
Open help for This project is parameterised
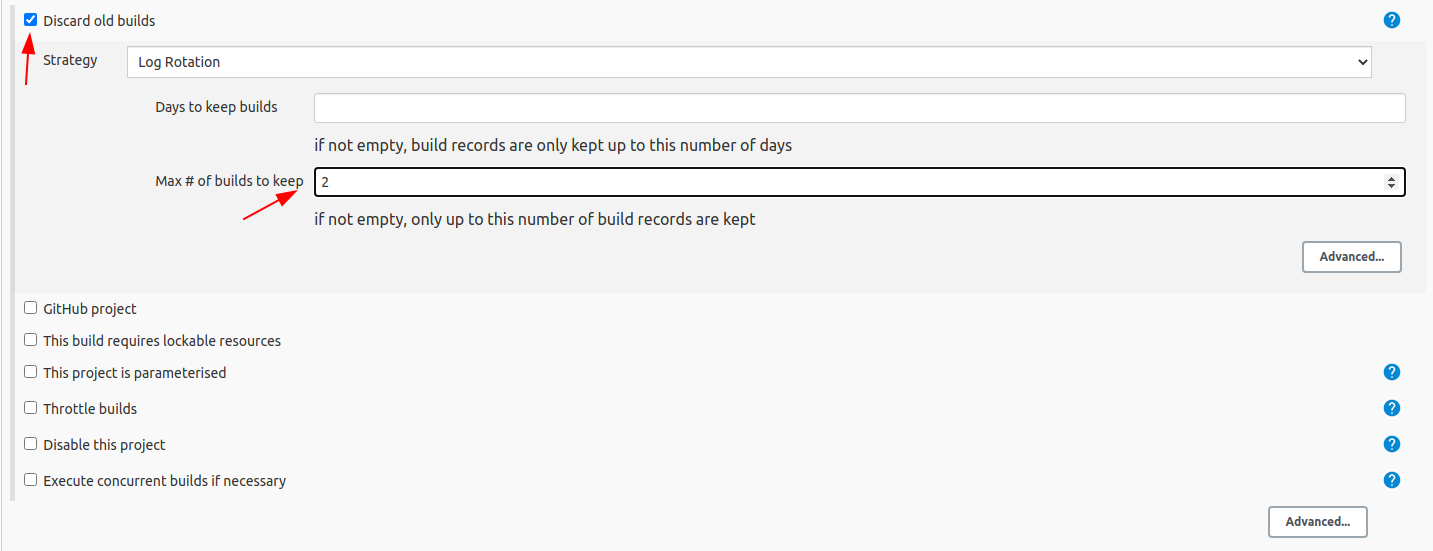pyautogui.click(x=1391, y=372)
